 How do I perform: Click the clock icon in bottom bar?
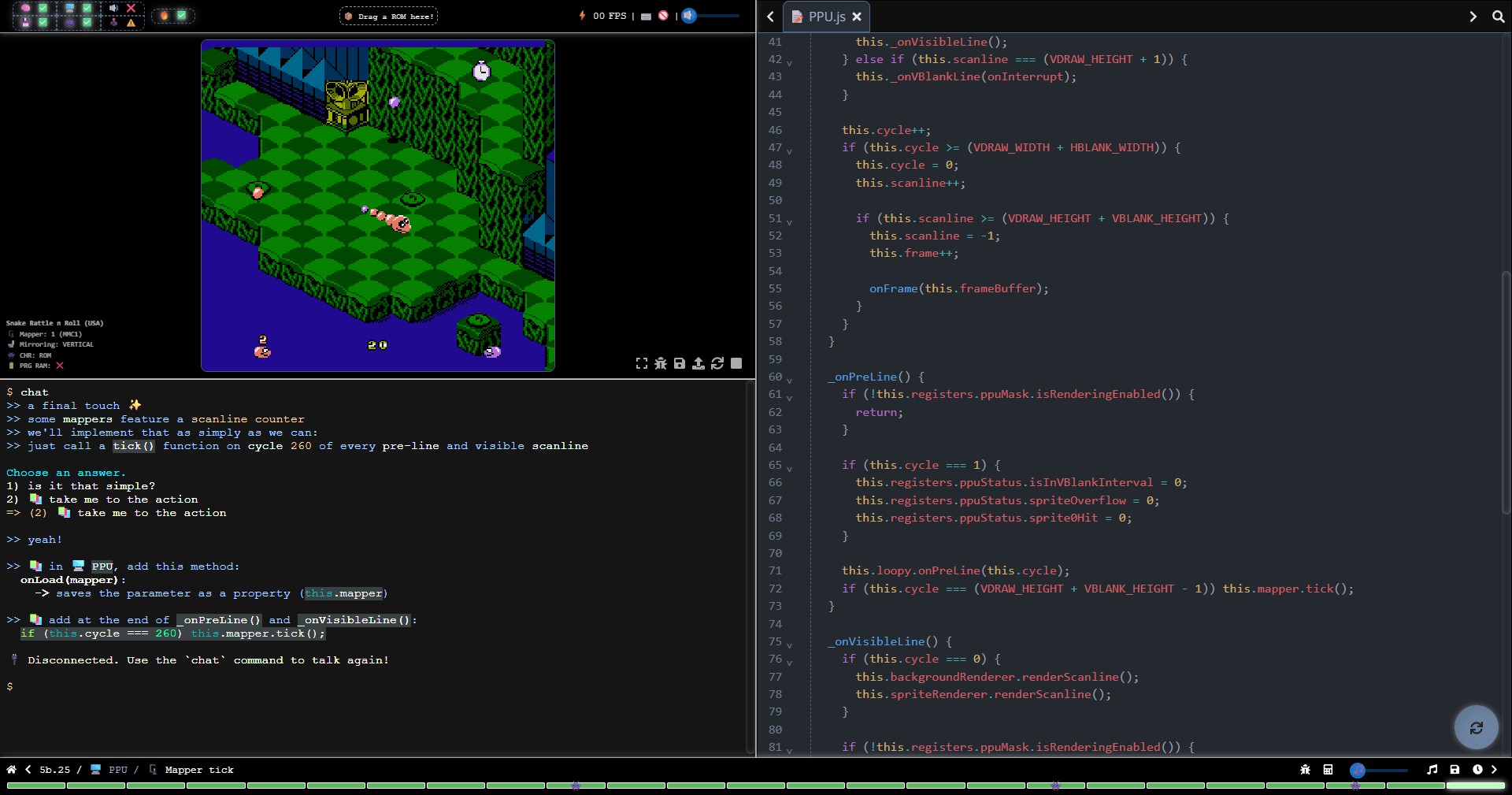click(1477, 770)
